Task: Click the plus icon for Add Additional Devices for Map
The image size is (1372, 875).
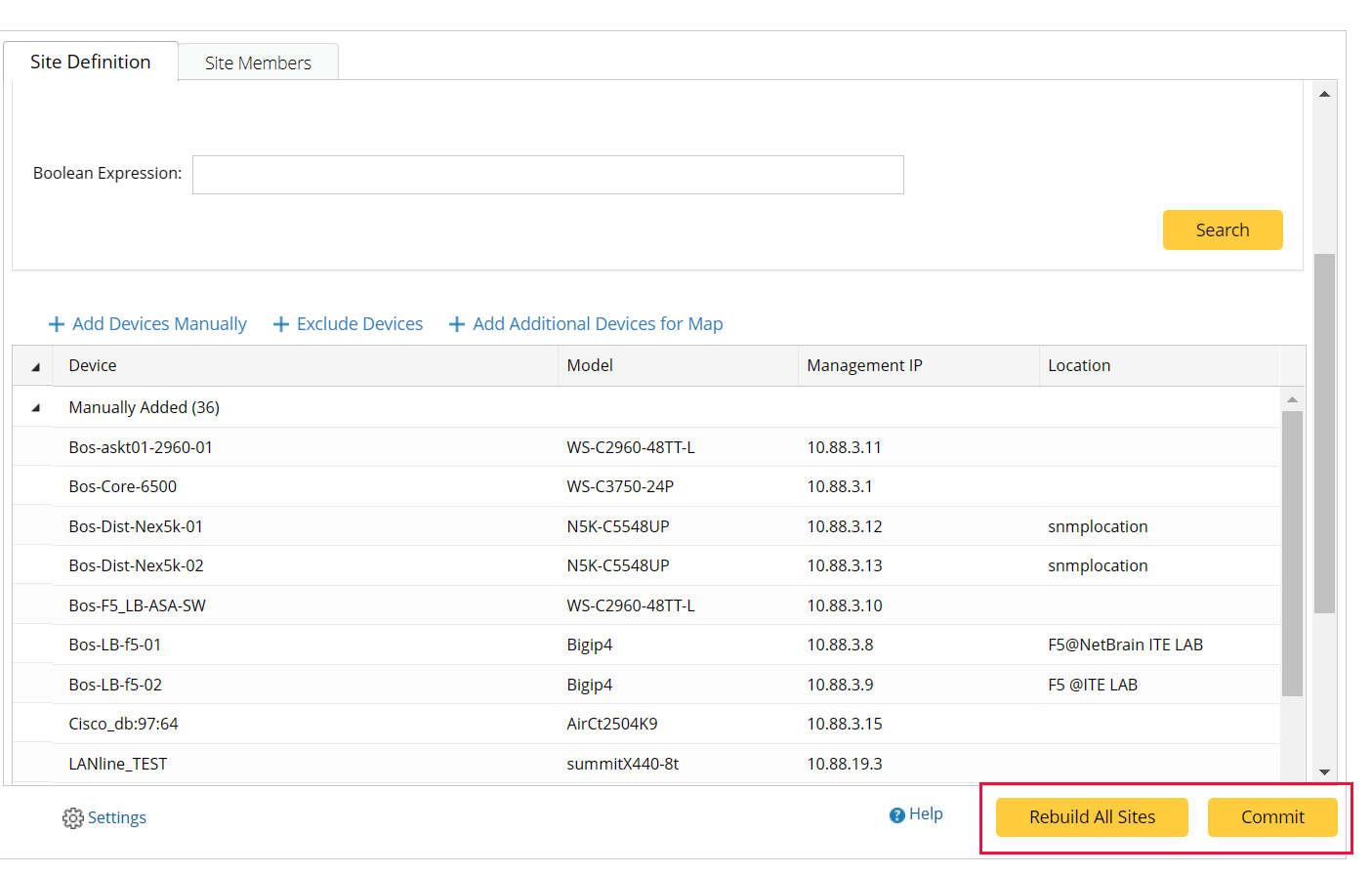Action: click(x=458, y=323)
